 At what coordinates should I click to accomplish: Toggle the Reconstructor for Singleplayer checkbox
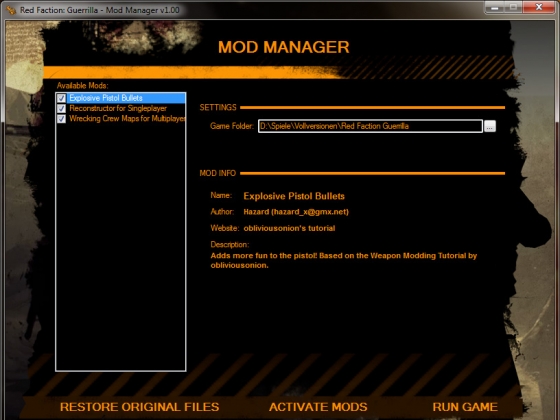(x=61, y=109)
